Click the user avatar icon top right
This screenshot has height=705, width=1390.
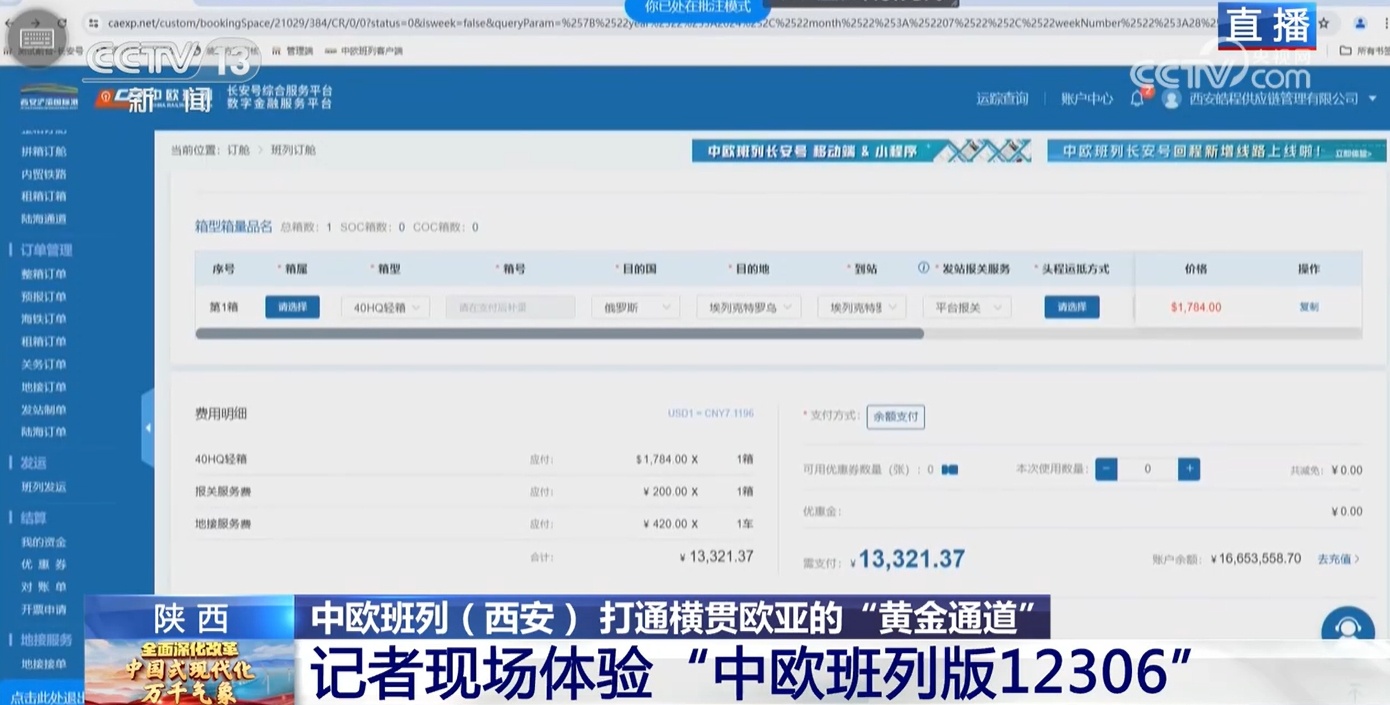click(x=1172, y=98)
